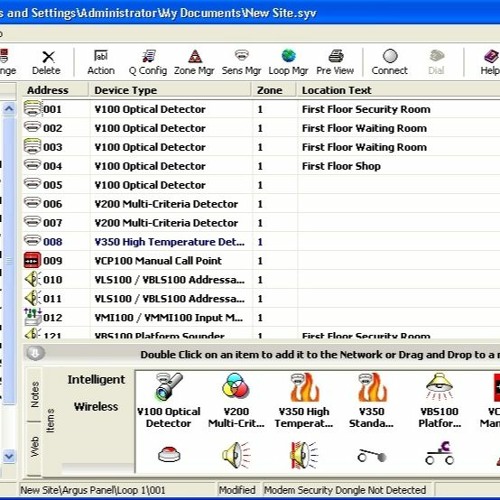Image resolution: width=500 pixels, height=500 pixels.
Task: Select 'First Floor Shop' location text
Action: click(x=341, y=166)
